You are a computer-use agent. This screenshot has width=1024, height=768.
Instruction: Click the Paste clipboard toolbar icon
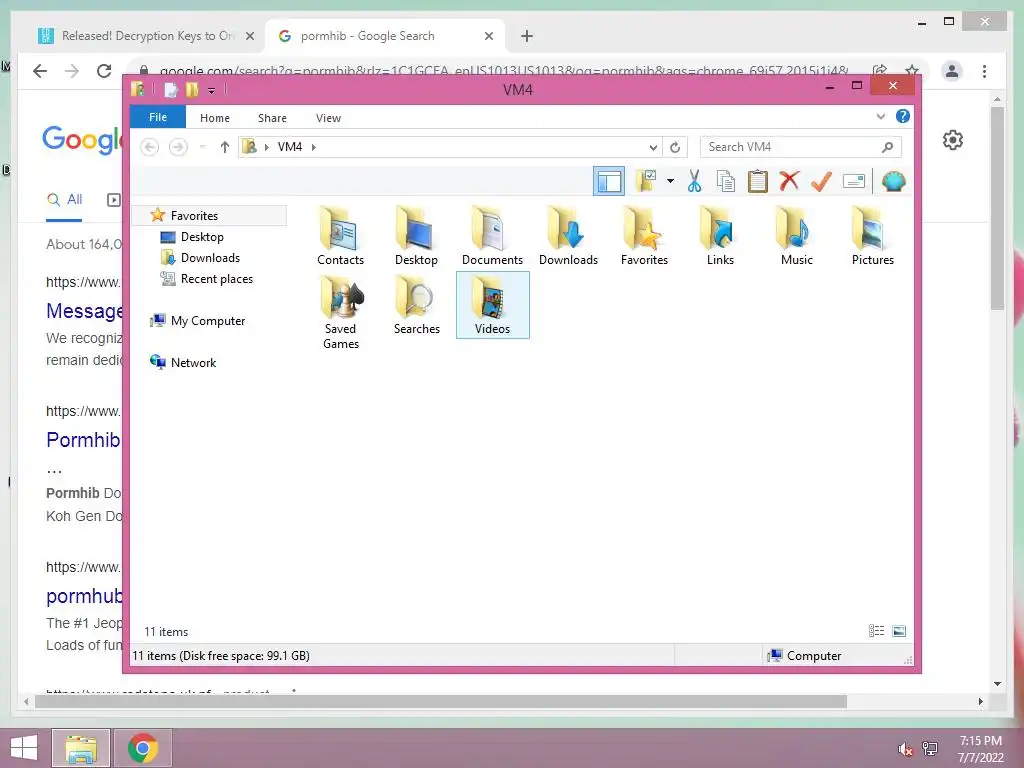pyautogui.click(x=758, y=181)
